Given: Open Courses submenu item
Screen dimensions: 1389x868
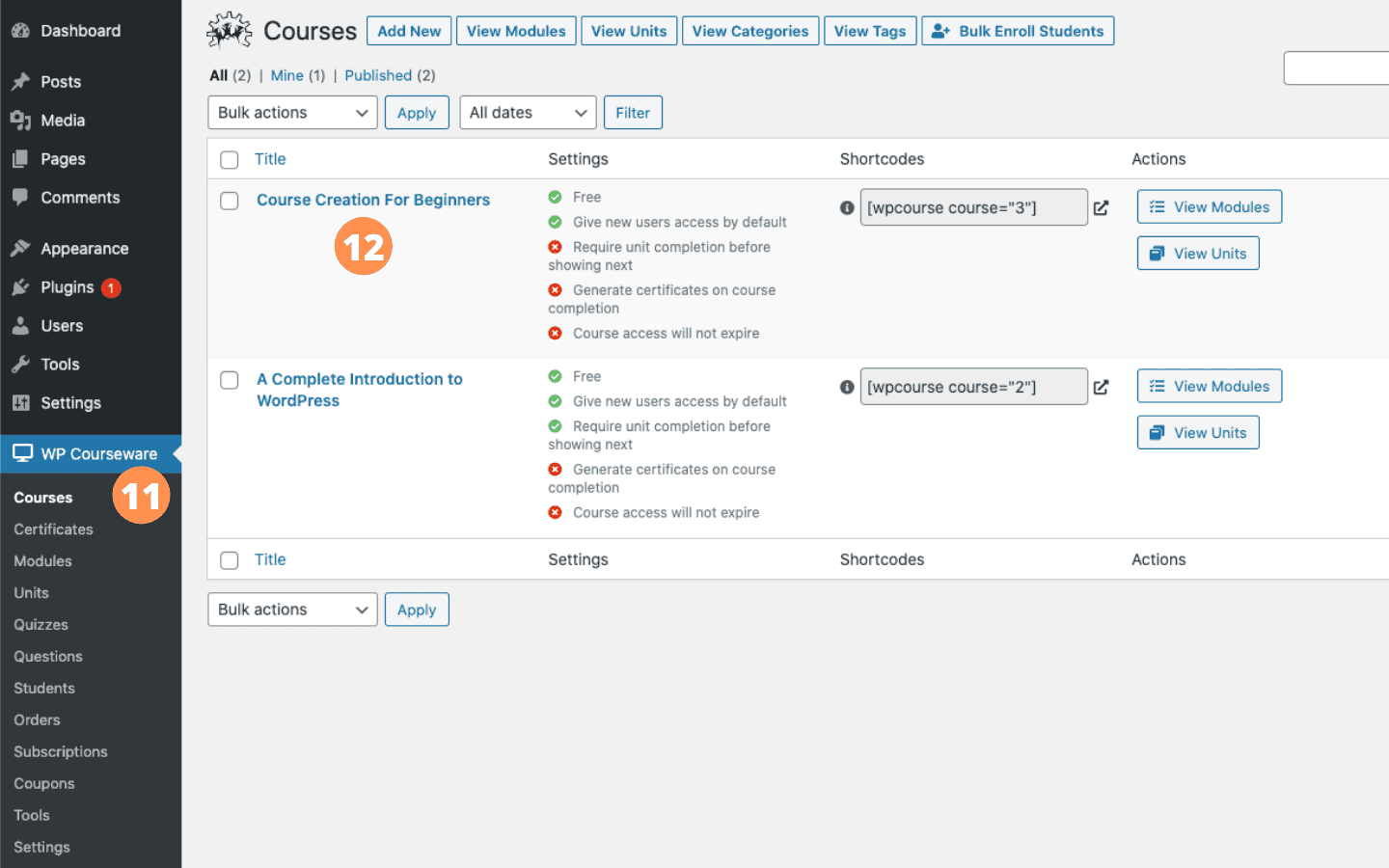Looking at the screenshot, I should pyautogui.click(x=43, y=498).
